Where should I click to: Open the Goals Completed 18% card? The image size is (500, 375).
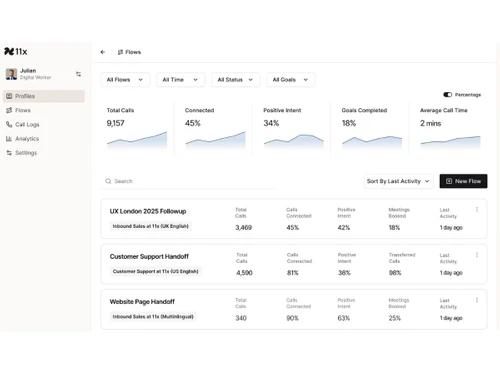tap(372, 129)
